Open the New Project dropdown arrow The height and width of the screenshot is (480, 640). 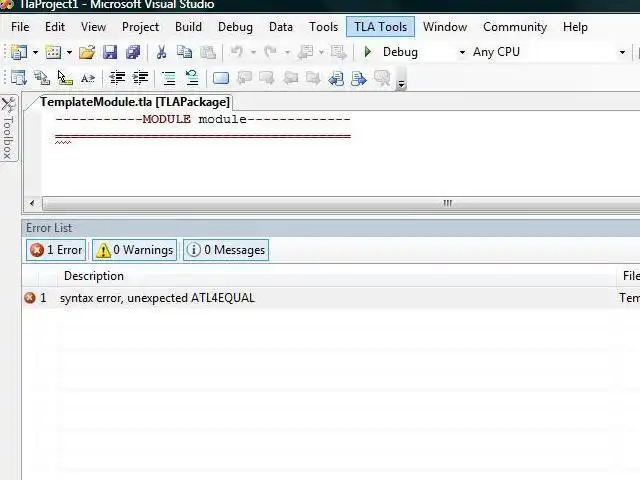[x=36, y=52]
